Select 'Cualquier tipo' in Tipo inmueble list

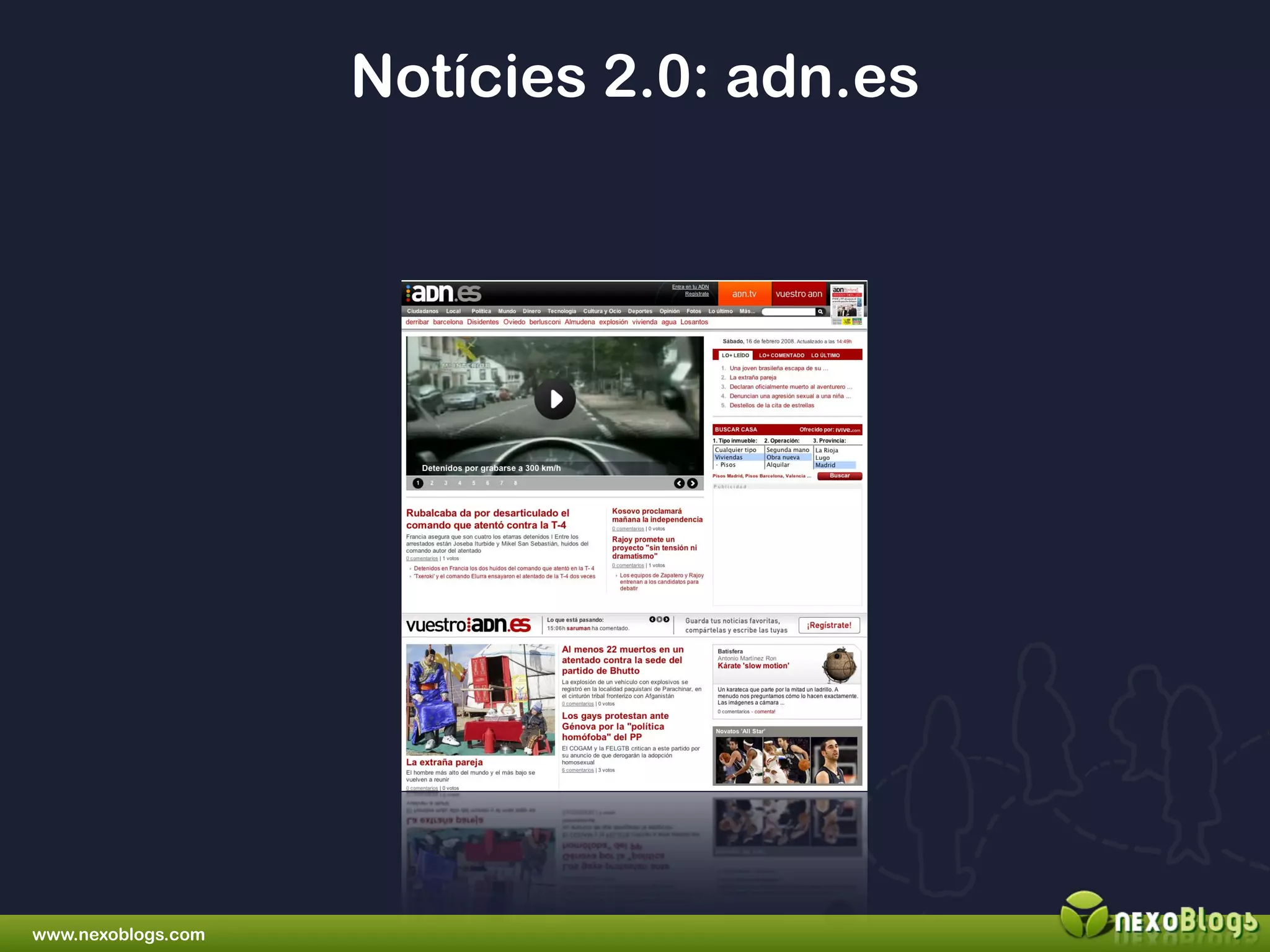(x=739, y=450)
